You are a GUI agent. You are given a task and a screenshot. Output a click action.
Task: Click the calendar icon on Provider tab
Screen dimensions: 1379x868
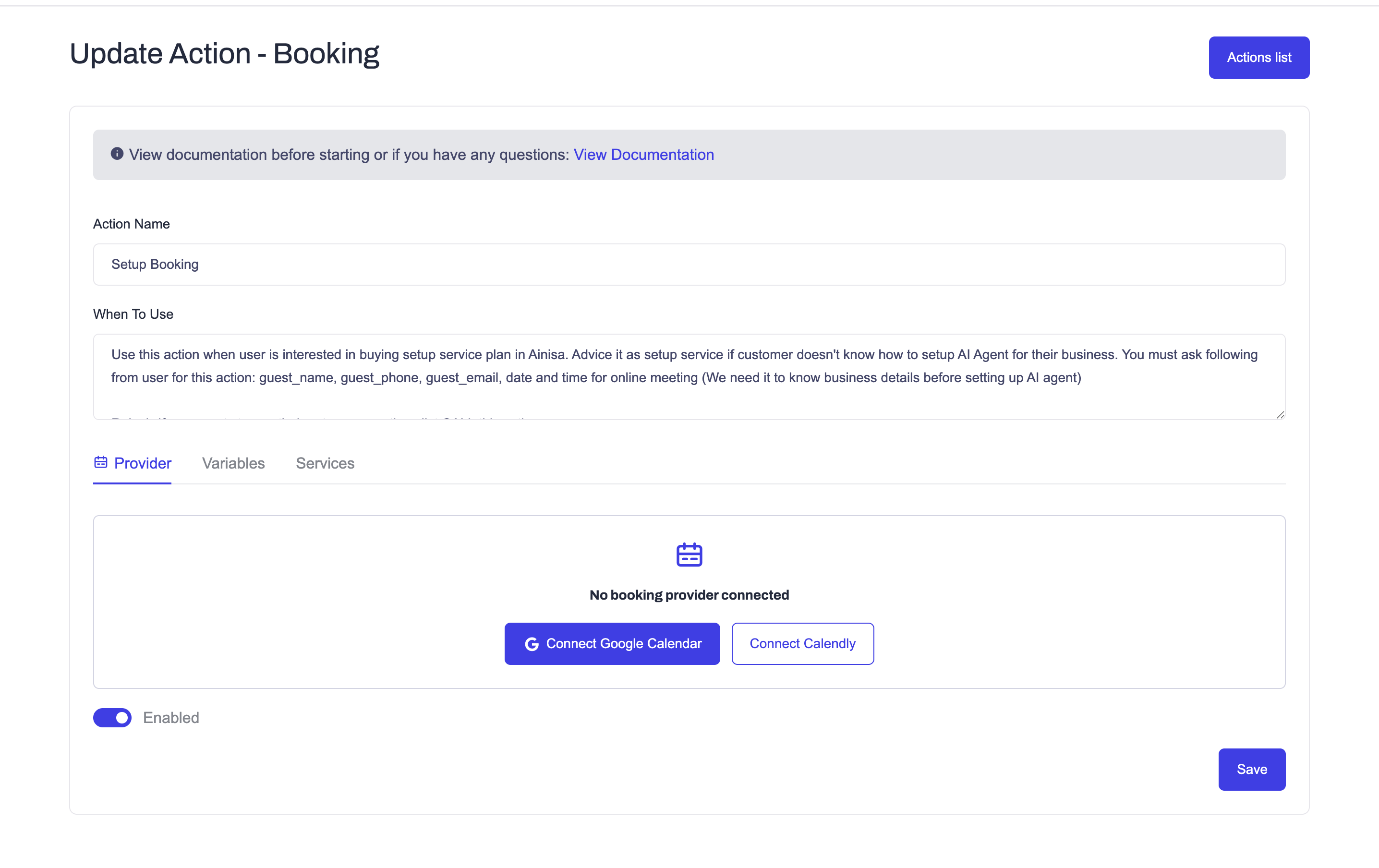[101, 462]
